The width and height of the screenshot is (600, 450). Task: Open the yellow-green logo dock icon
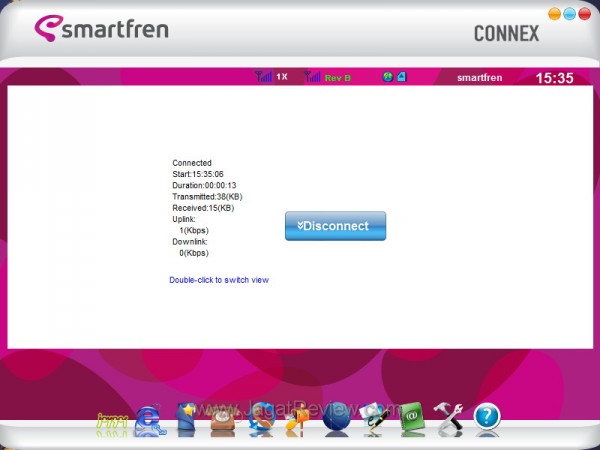[112, 421]
